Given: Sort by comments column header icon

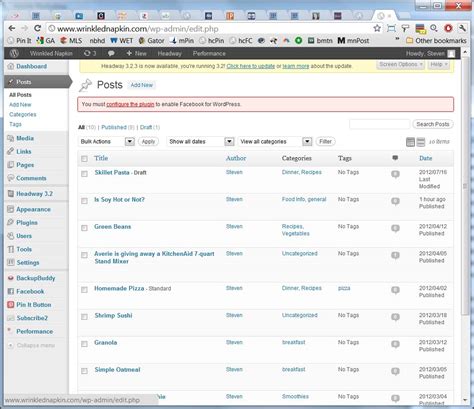Looking at the screenshot, I should point(395,158).
